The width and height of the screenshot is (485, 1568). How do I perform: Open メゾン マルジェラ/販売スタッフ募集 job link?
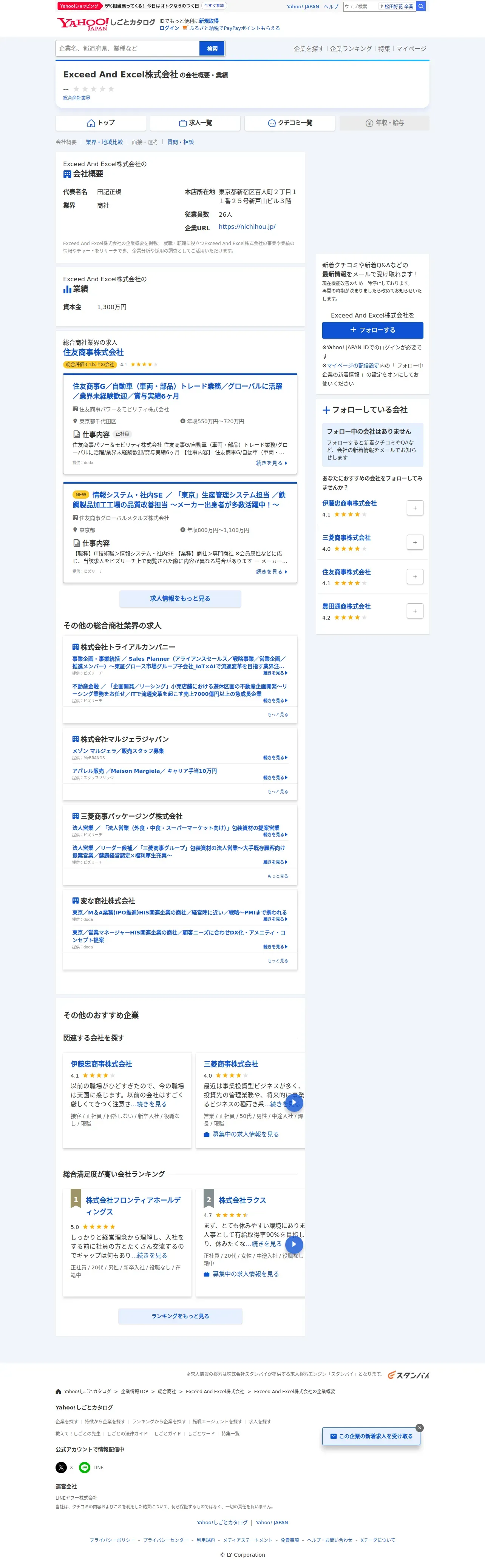[x=118, y=751]
